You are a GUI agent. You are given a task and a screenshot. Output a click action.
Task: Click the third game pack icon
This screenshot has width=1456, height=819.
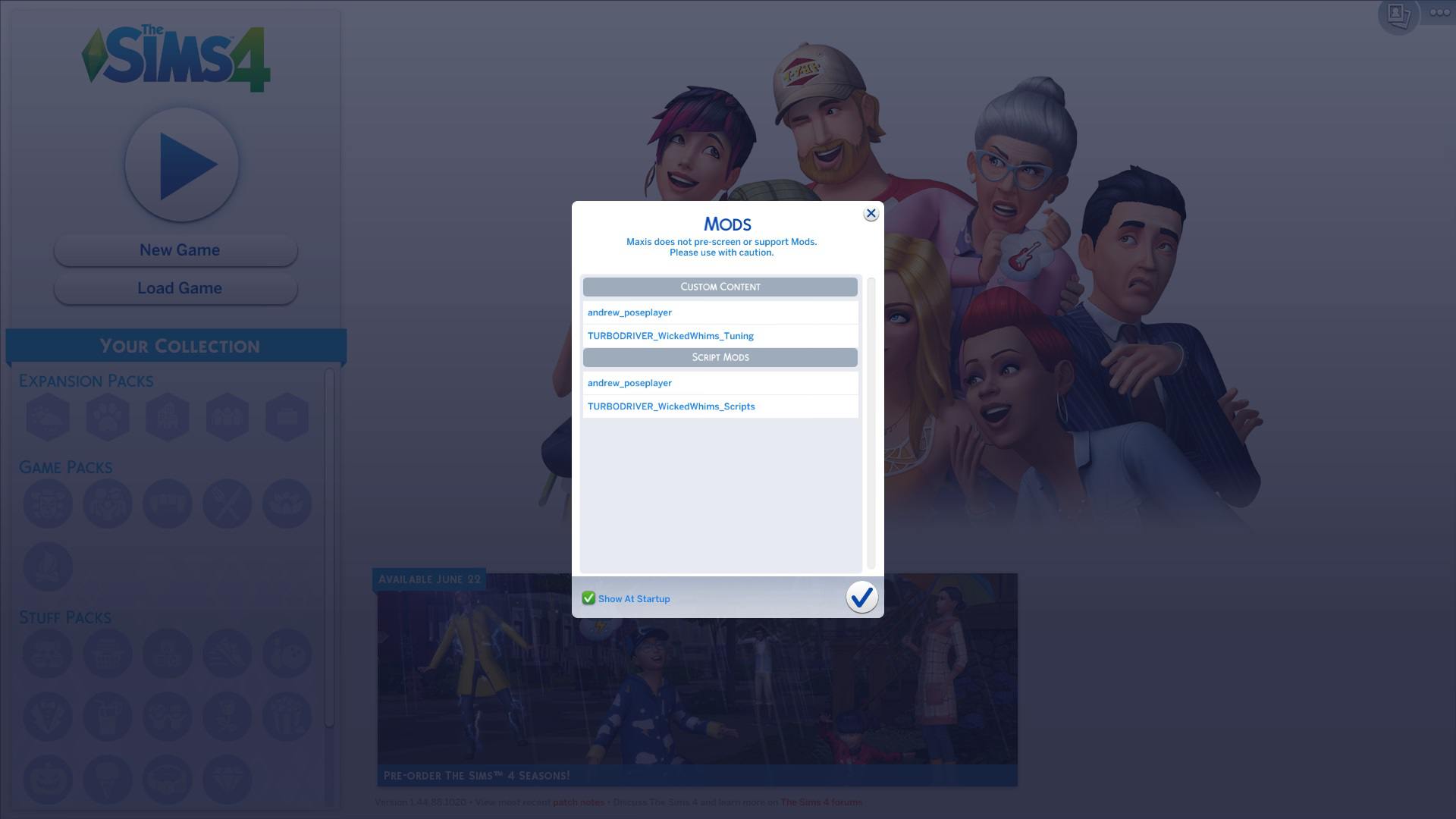click(x=168, y=504)
